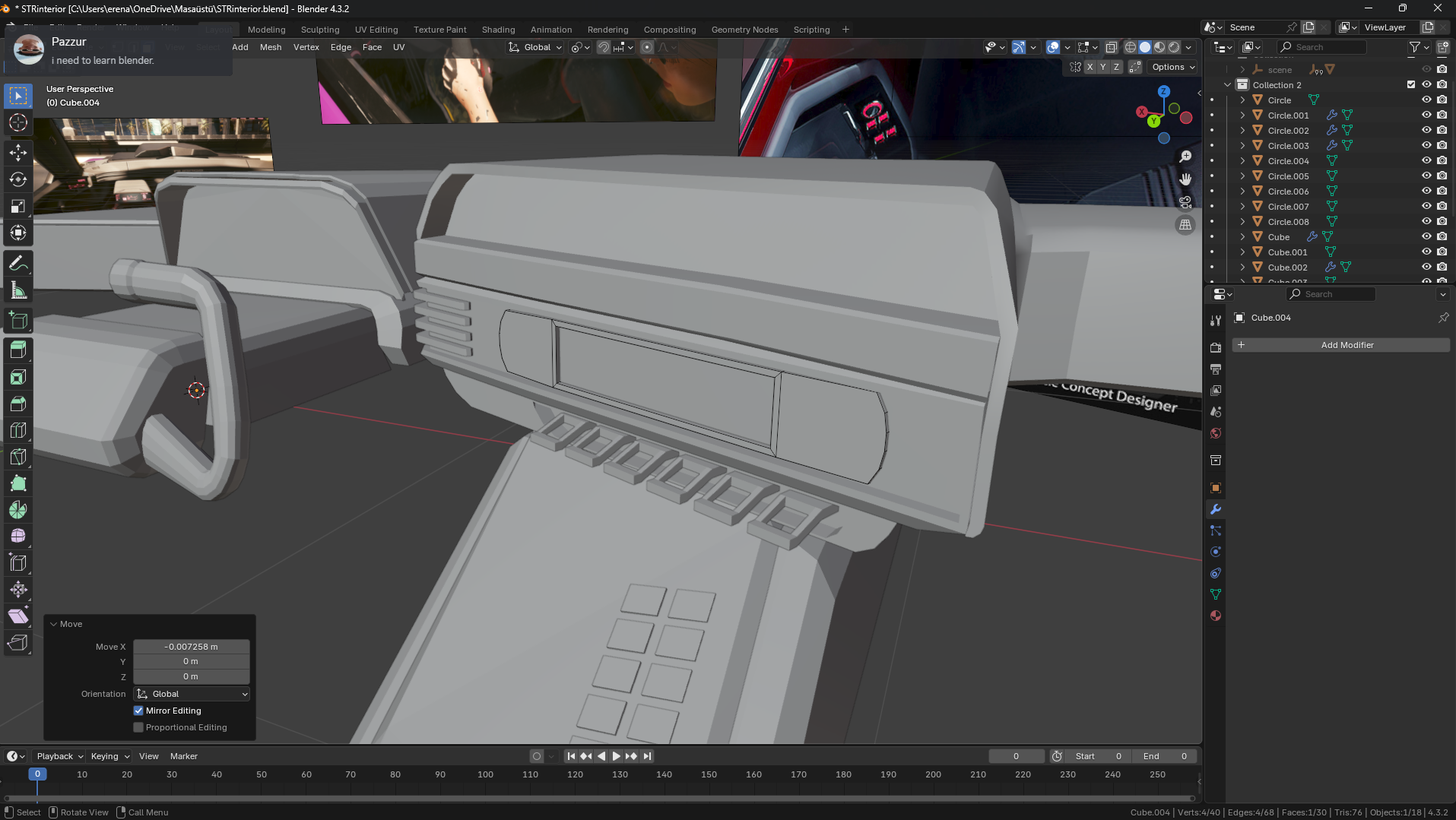Switch to wireframe viewport shading
Image resolution: width=1456 pixels, height=820 pixels.
(x=1131, y=47)
